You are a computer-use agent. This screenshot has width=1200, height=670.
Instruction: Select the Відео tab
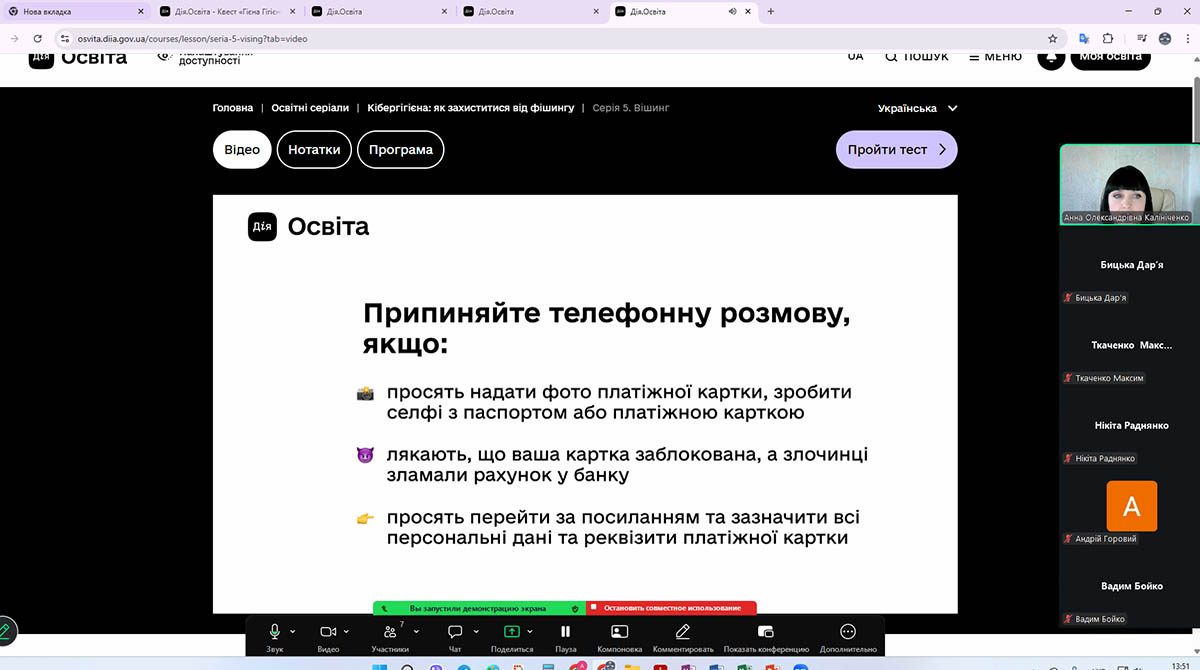point(242,150)
